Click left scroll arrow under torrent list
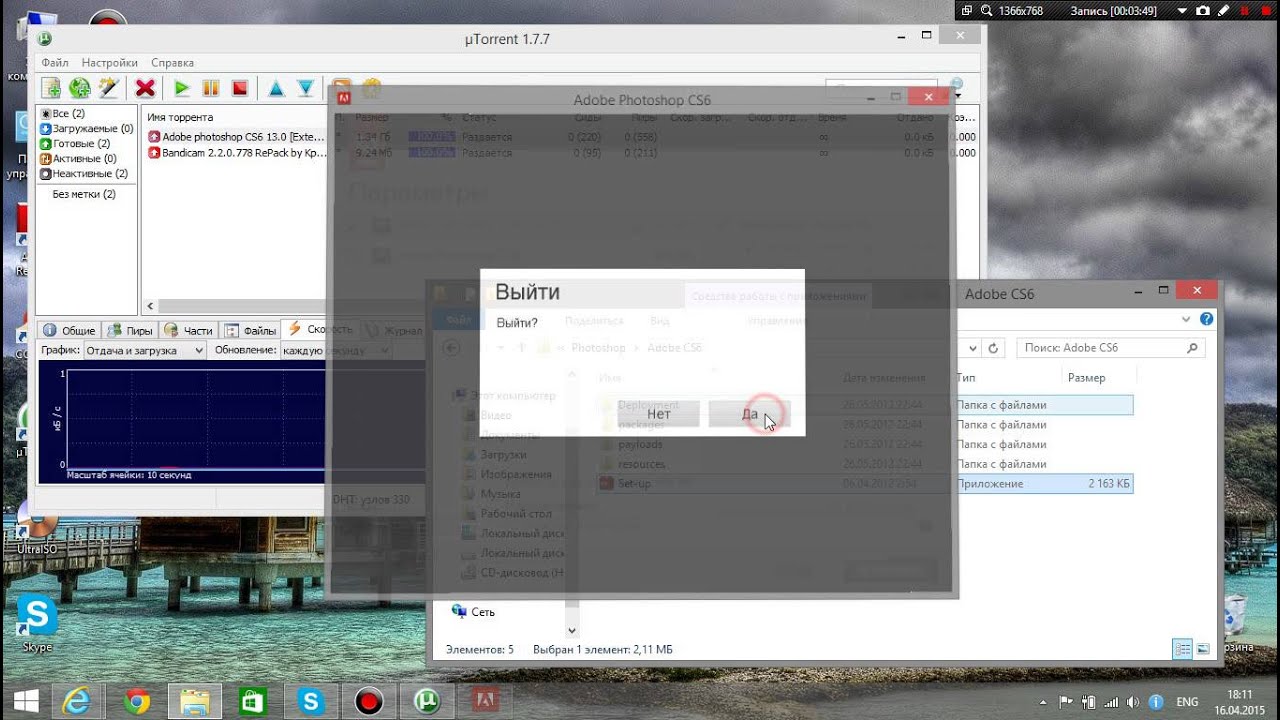1280x720 pixels. (x=150, y=307)
